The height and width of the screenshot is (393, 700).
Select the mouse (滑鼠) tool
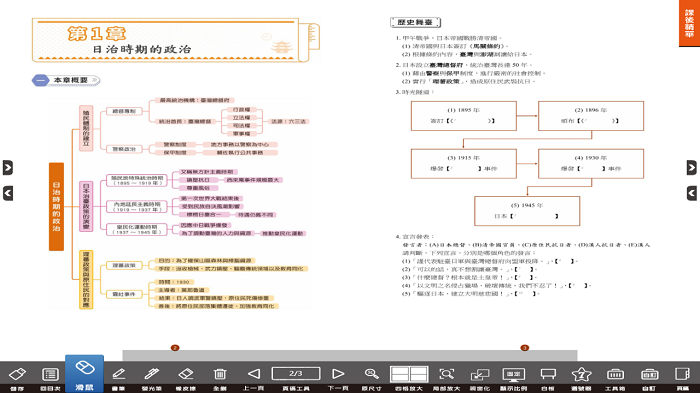coord(84,373)
